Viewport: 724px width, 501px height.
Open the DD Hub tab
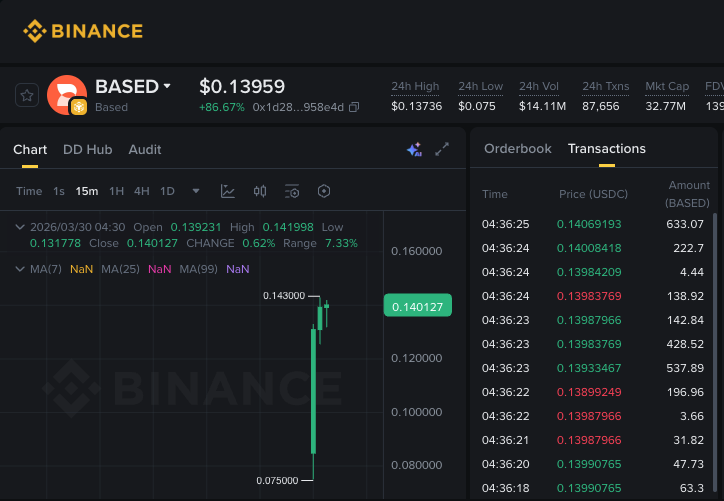pos(88,150)
